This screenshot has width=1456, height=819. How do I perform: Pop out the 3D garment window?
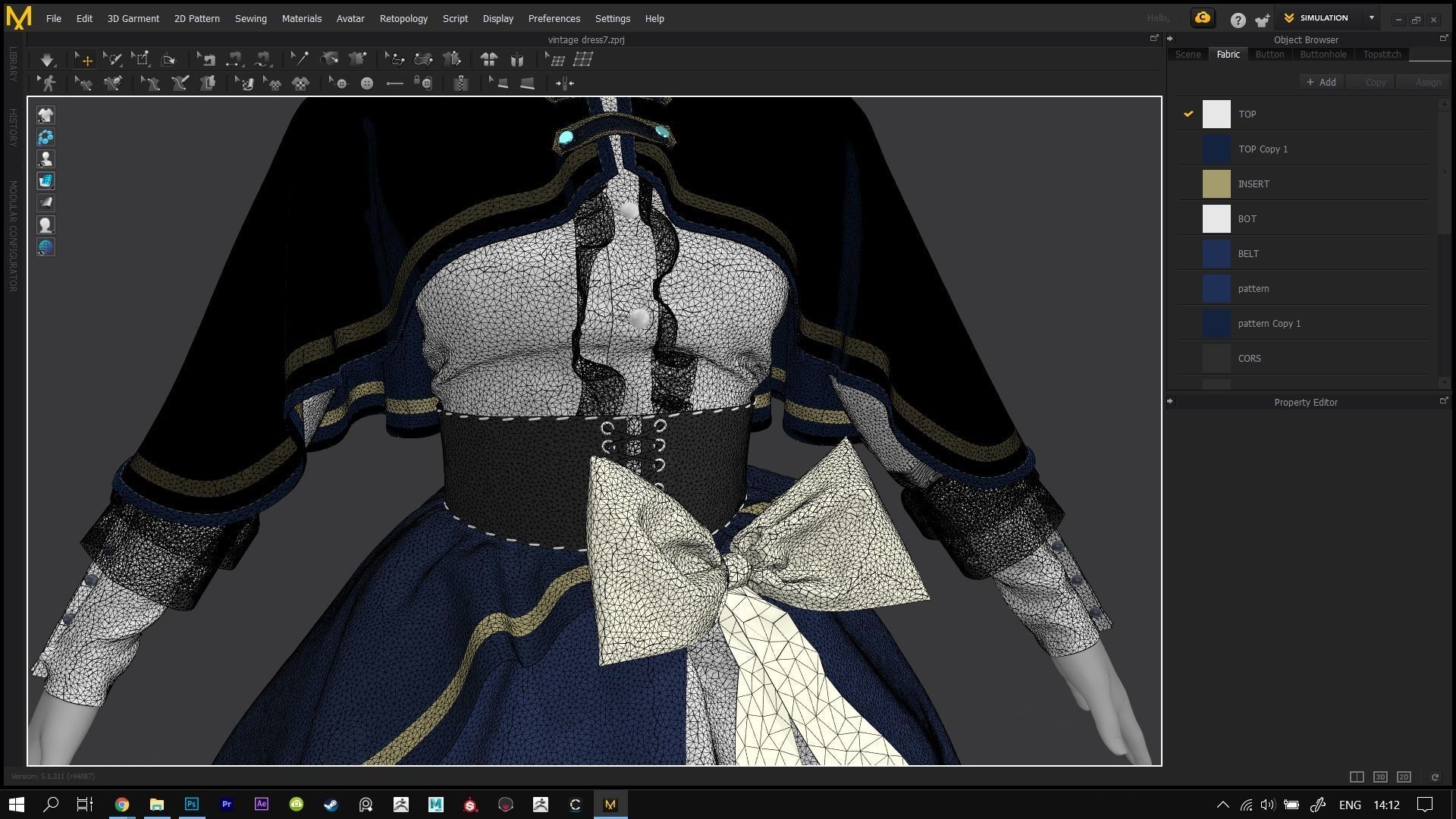[1154, 39]
